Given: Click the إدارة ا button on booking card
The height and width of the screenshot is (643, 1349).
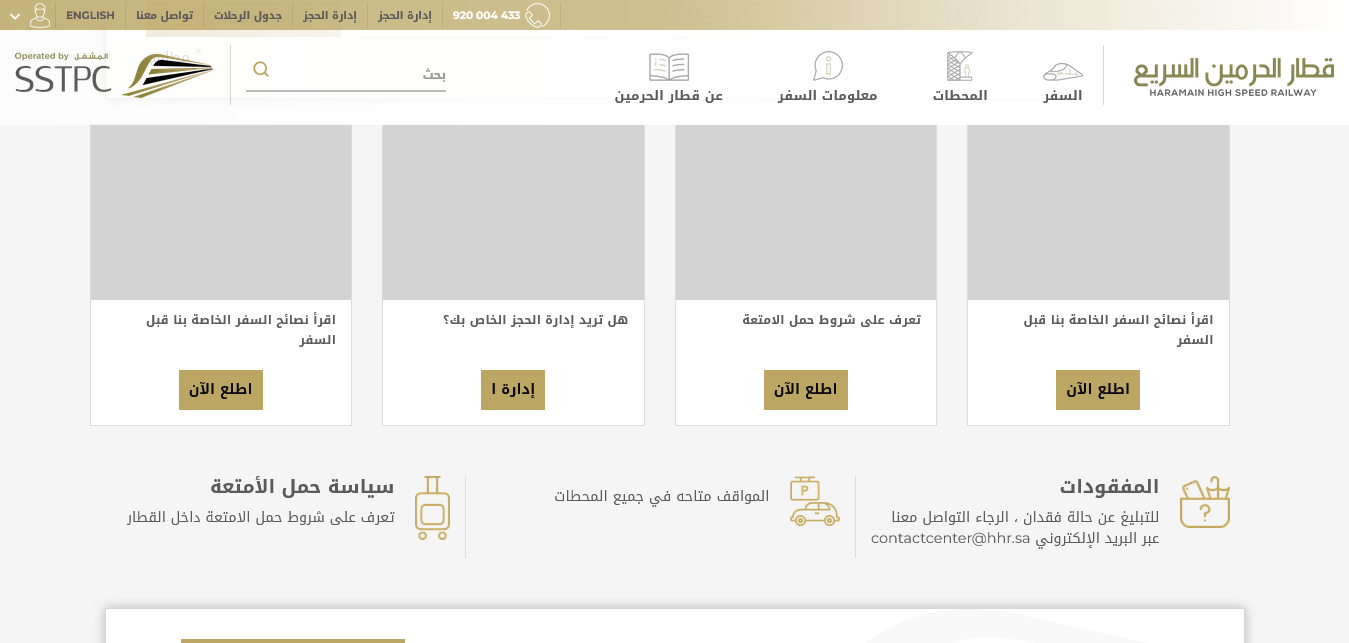Looking at the screenshot, I should [x=513, y=390].
